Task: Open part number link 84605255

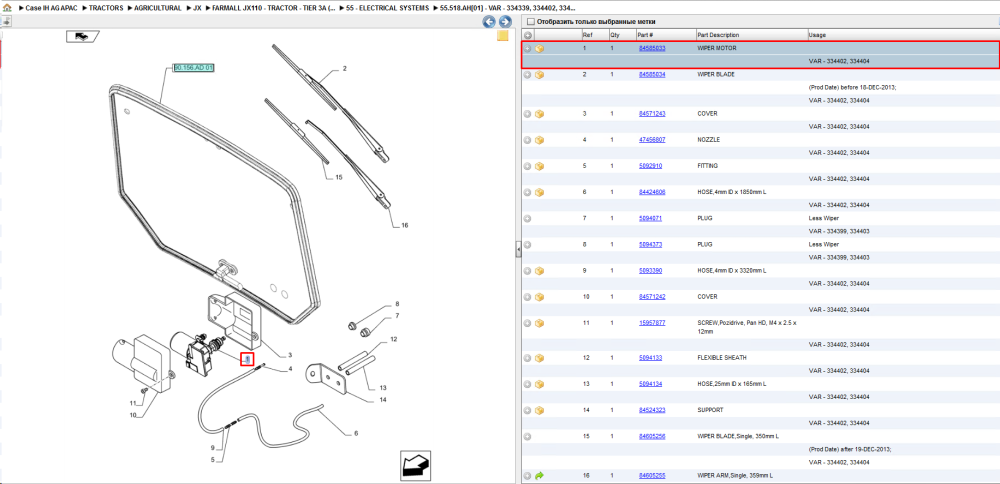Action: click(652, 476)
